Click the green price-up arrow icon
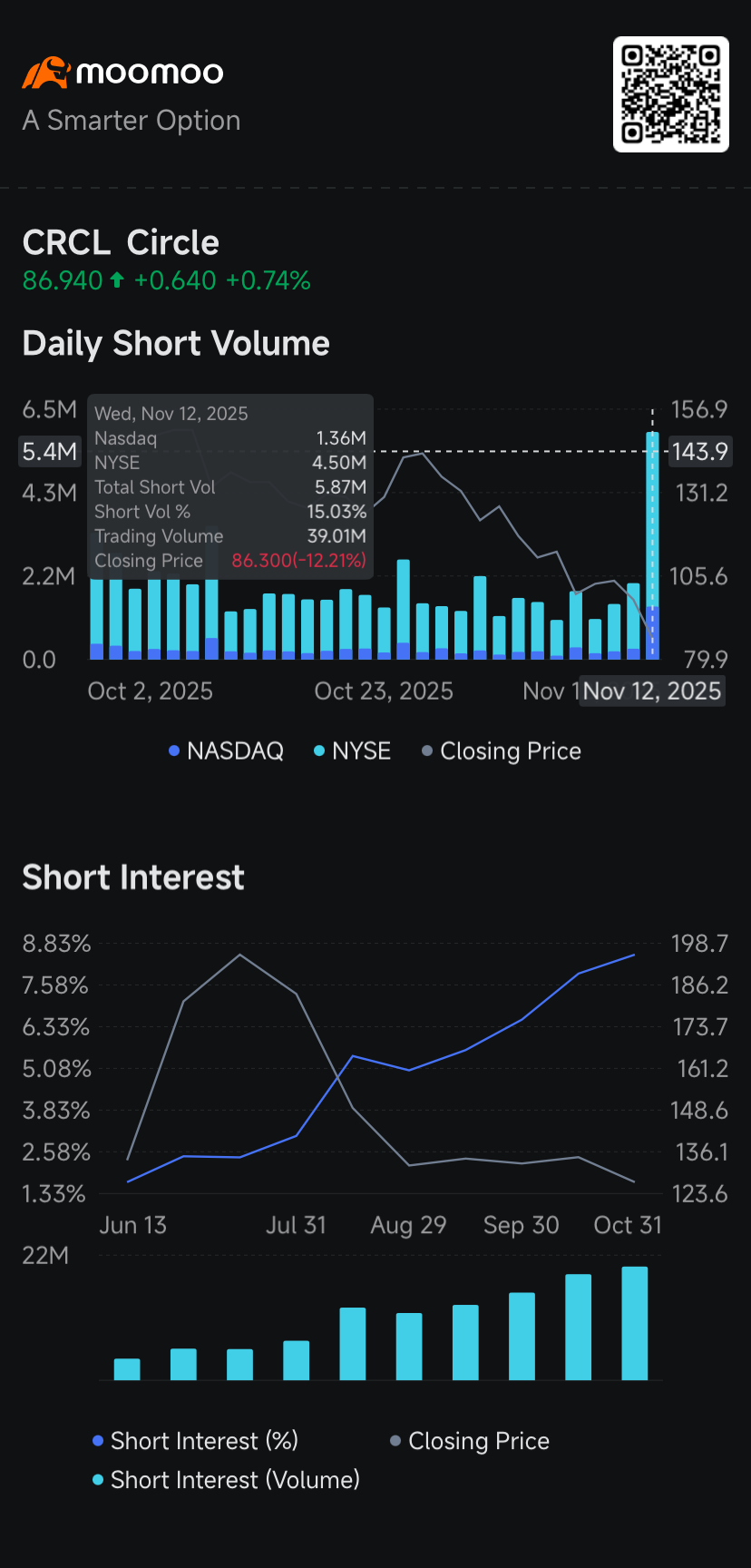Image resolution: width=751 pixels, height=1568 pixels. [x=117, y=280]
